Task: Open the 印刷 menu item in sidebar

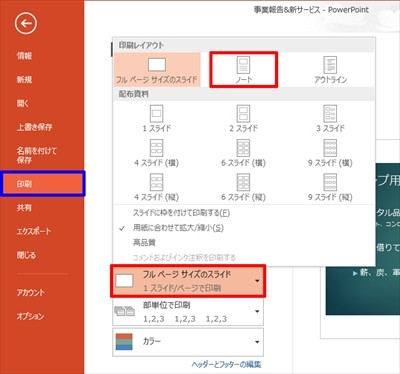Action: 42,184
